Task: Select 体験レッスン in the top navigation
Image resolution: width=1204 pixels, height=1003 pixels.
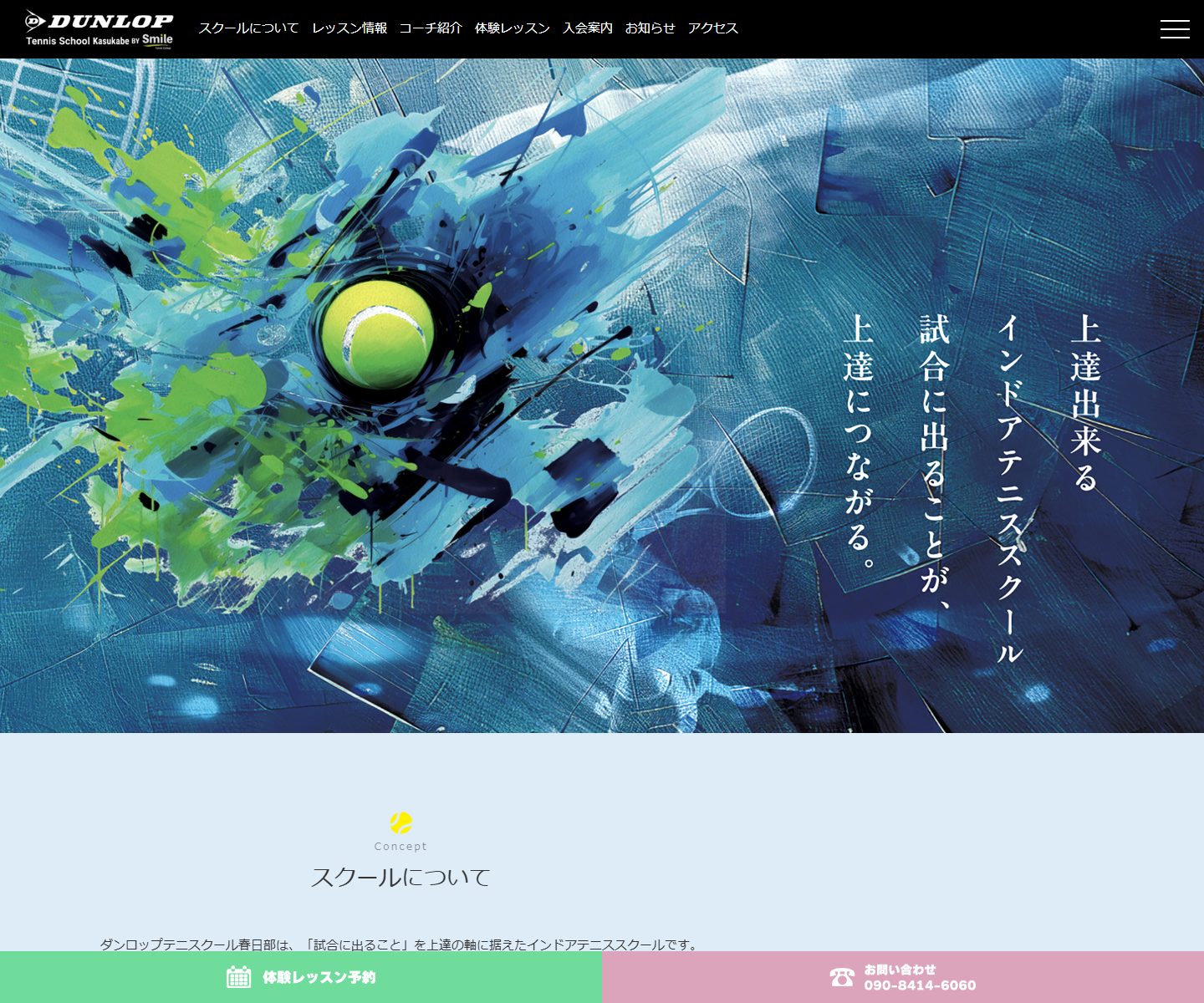Action: click(513, 28)
